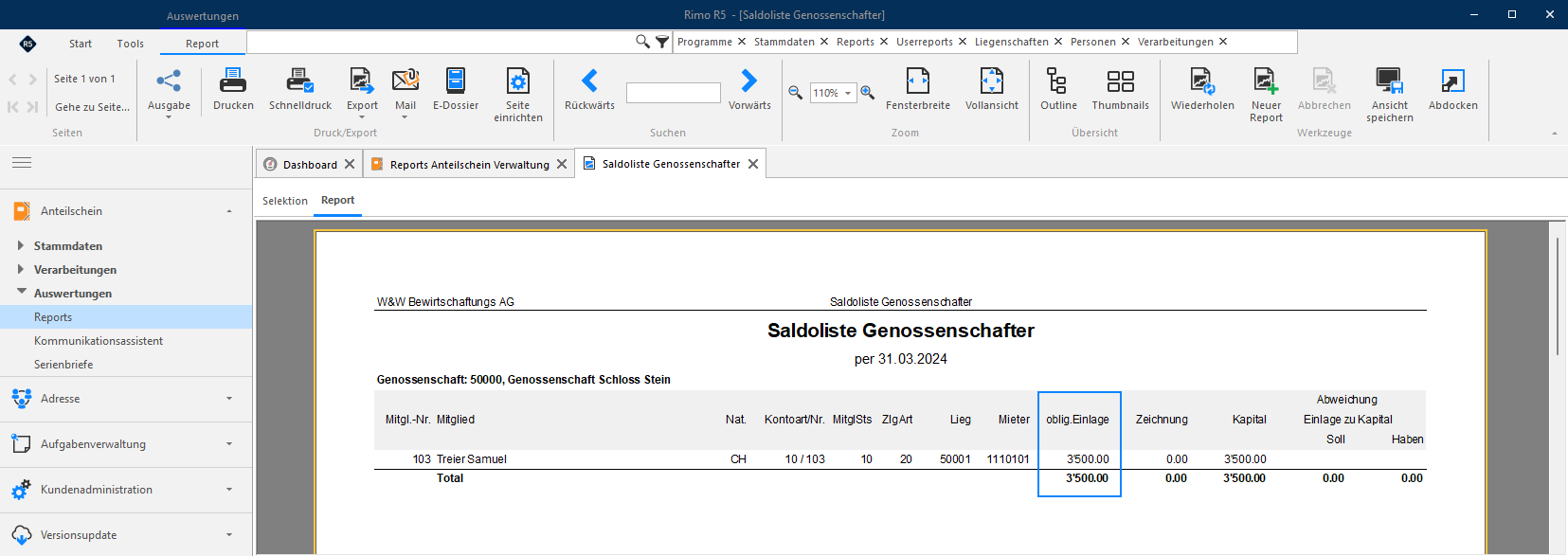Expand the Stammdaten tree node

(20, 245)
